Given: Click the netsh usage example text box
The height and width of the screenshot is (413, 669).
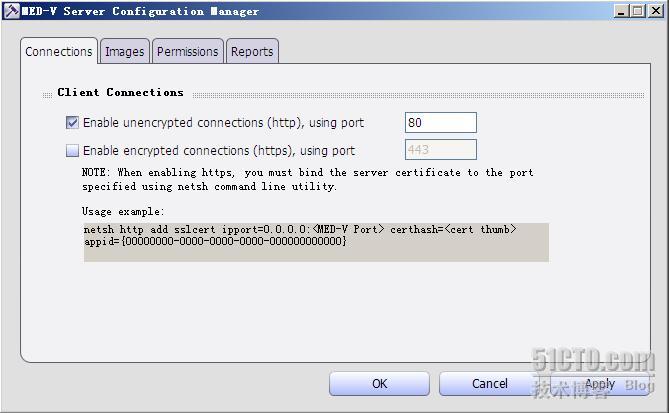Looking at the screenshot, I should (x=316, y=242).
